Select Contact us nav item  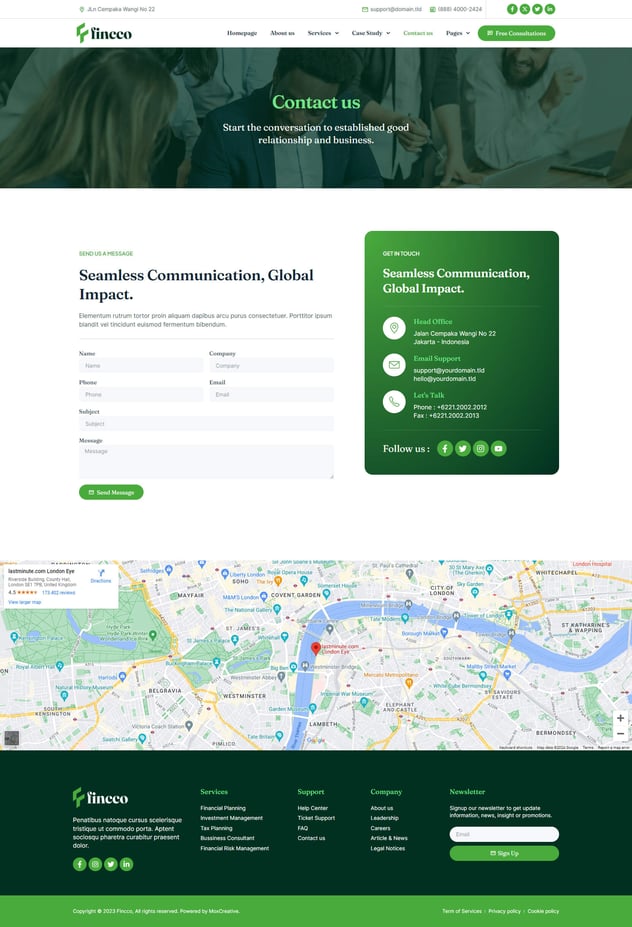[x=418, y=33]
